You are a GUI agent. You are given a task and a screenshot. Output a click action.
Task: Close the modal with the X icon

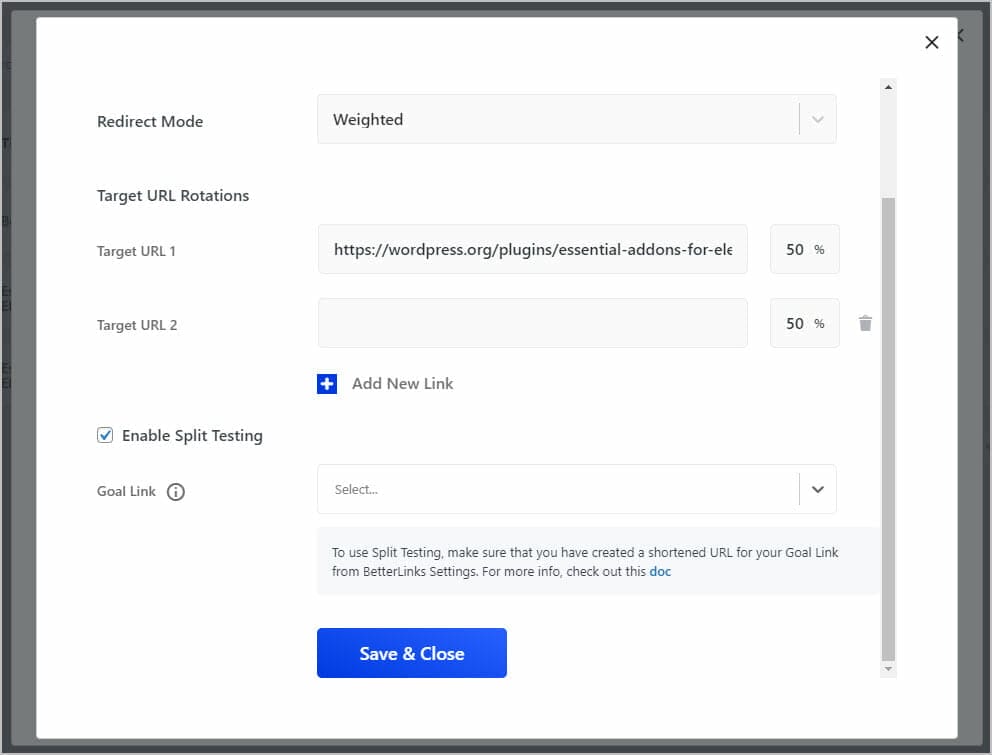(931, 42)
